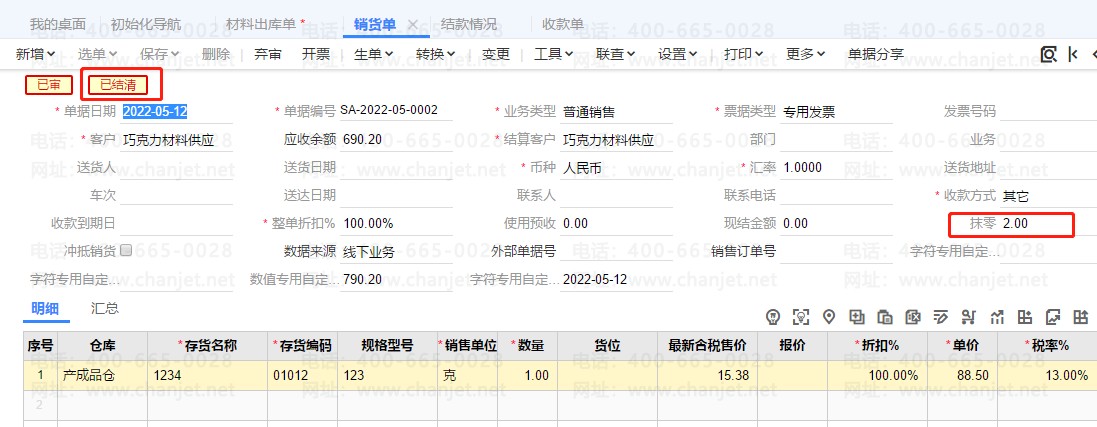Click the 存货编码 cell 01012
Viewport: 1097px width, 427px height.
tap(302, 375)
